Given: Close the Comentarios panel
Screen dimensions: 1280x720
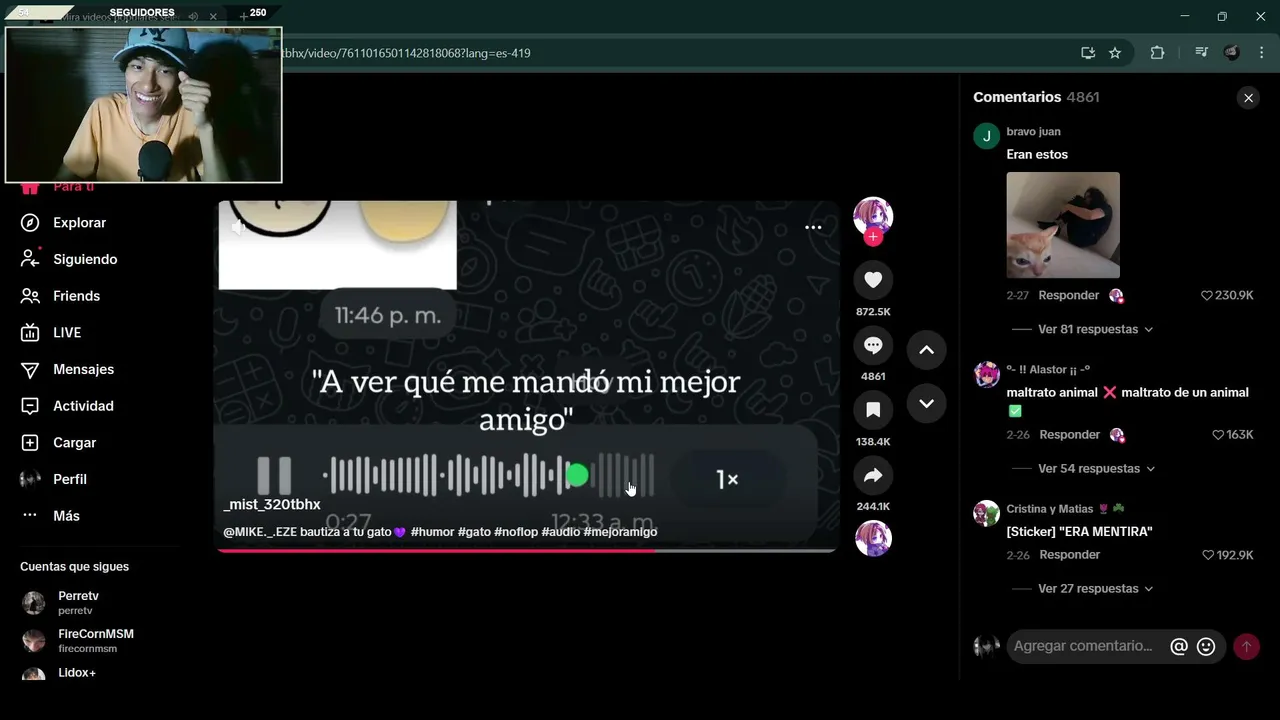Looking at the screenshot, I should coord(1248,98).
